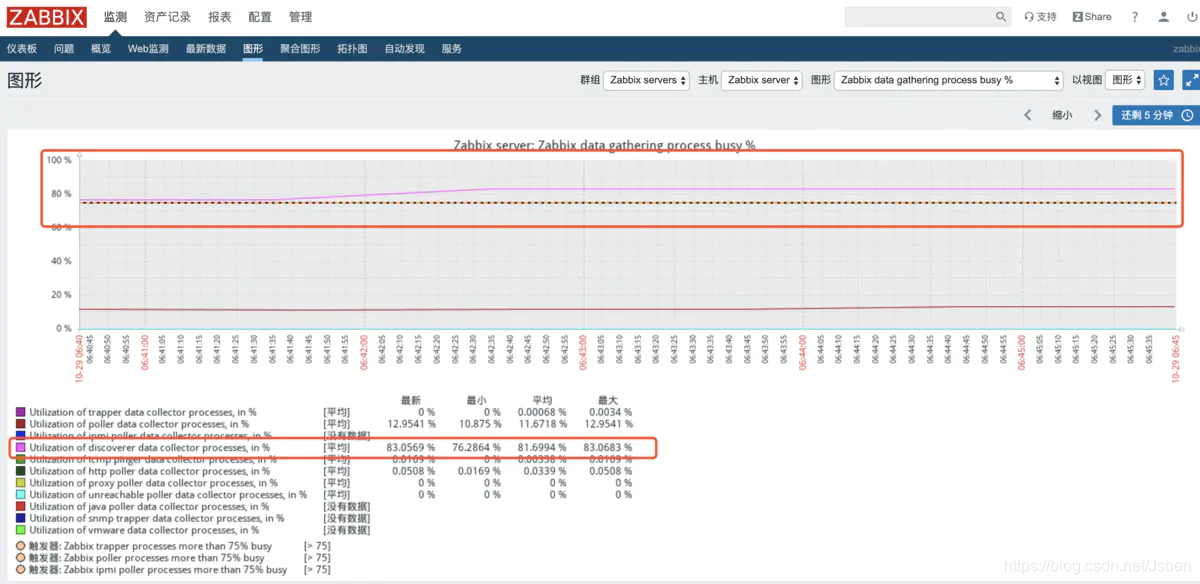Go to the next time period arrow
This screenshot has width=1200, height=584.
click(1097, 115)
